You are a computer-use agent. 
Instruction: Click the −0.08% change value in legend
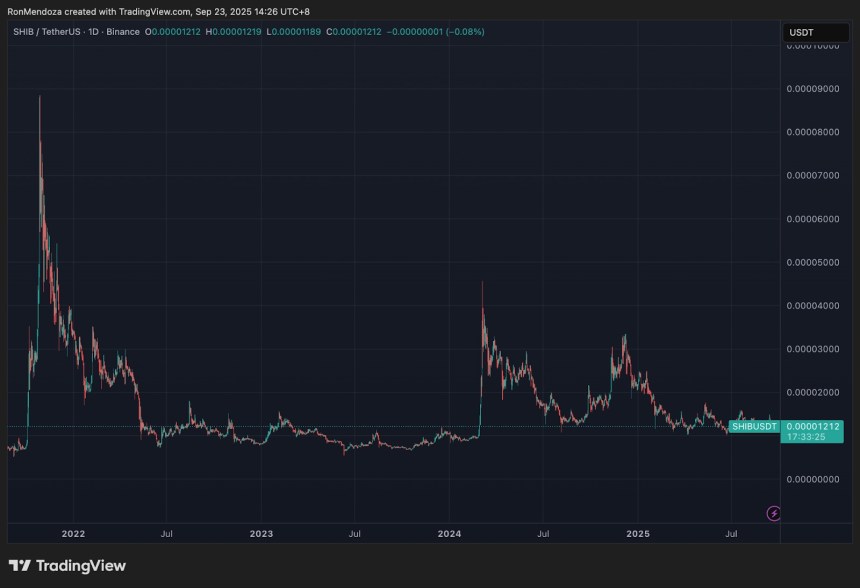(x=463, y=32)
